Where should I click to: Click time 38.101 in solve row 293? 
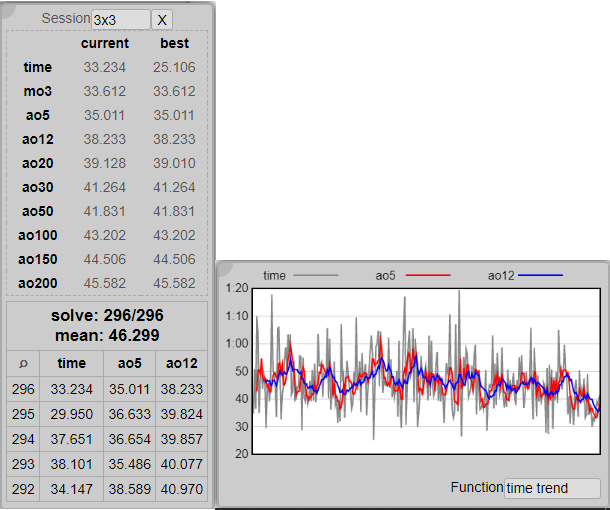(72, 464)
